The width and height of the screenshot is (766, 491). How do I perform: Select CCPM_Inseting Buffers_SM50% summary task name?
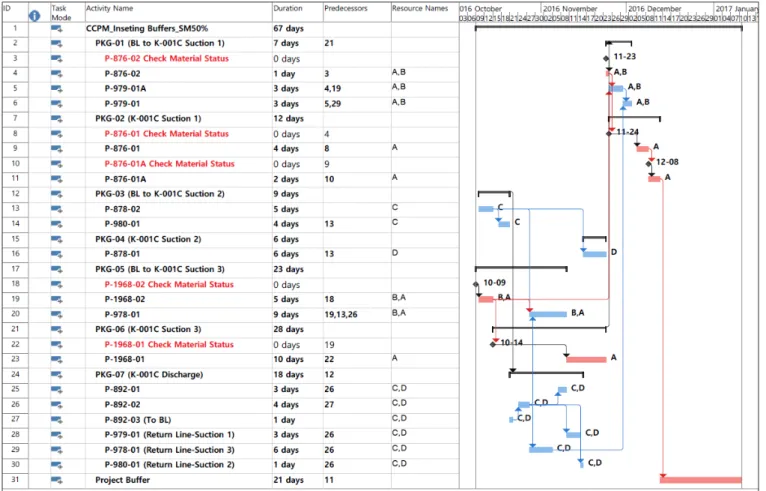(x=147, y=29)
